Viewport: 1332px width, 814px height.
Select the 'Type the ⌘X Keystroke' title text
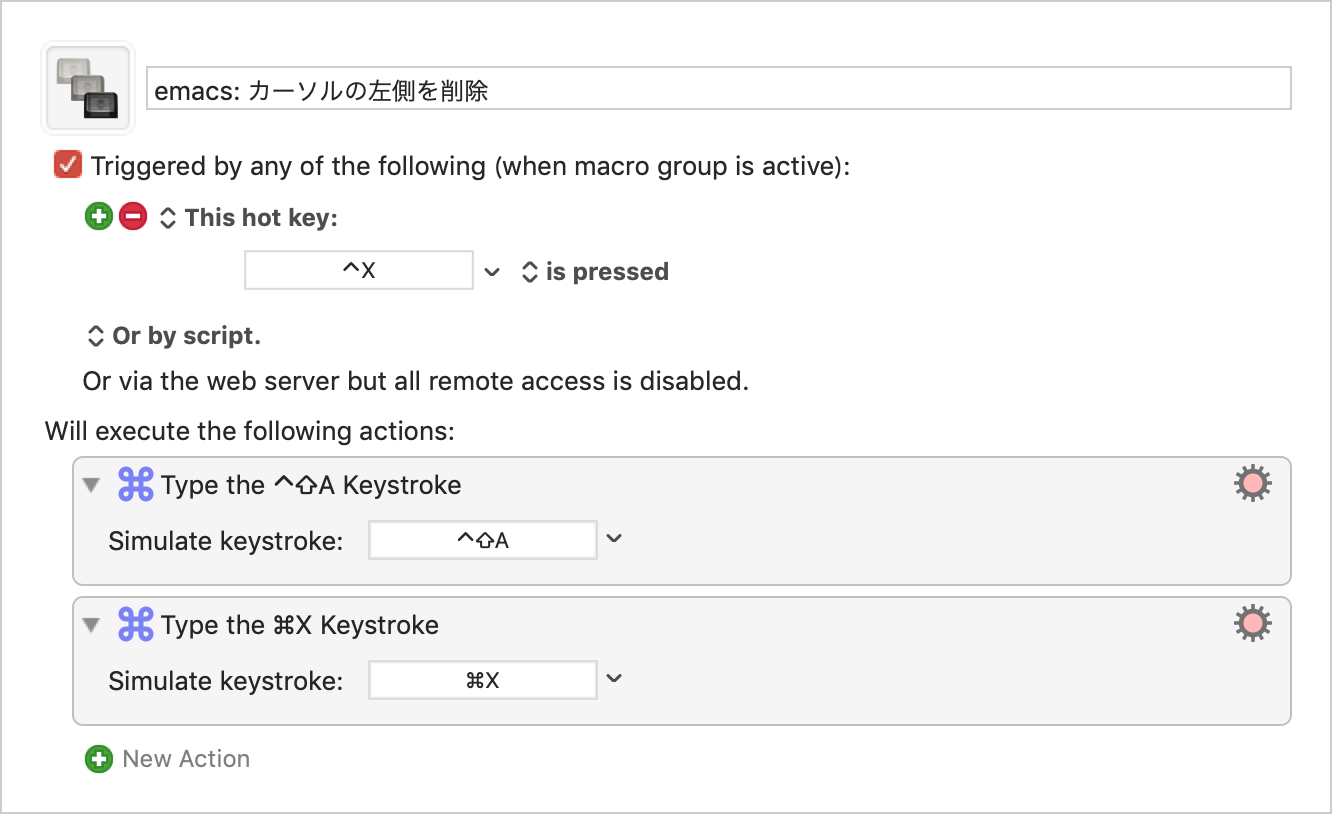(300, 626)
